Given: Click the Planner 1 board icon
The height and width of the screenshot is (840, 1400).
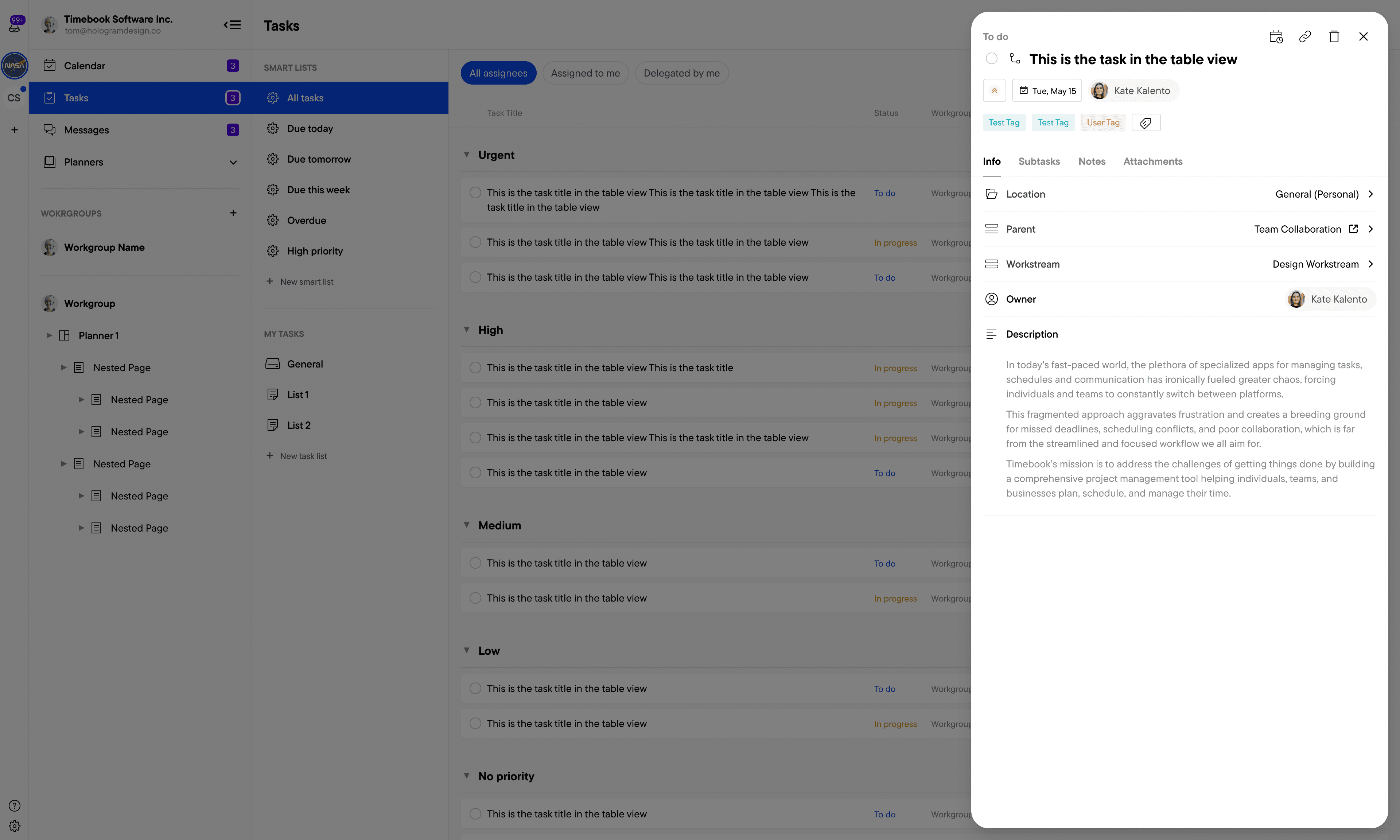Looking at the screenshot, I should 65,336.
